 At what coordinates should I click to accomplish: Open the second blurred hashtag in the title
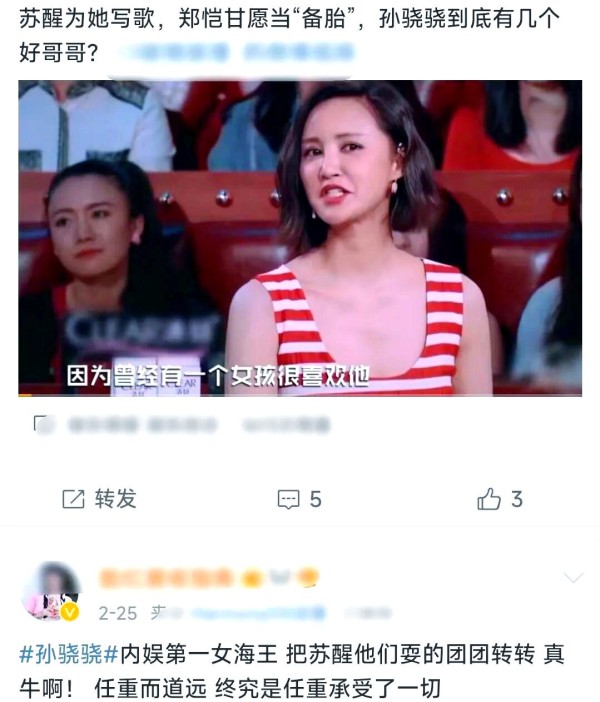point(298,53)
